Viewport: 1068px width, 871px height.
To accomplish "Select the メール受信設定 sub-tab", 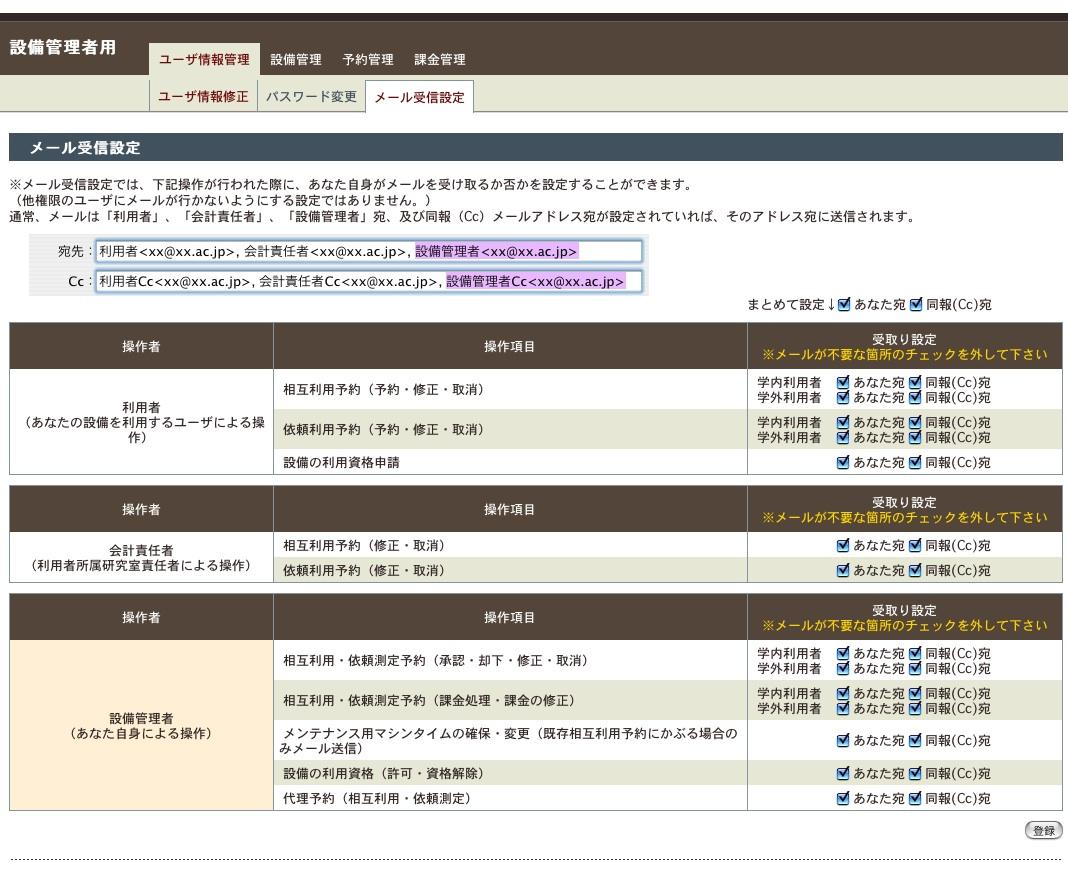I will 419,98.
